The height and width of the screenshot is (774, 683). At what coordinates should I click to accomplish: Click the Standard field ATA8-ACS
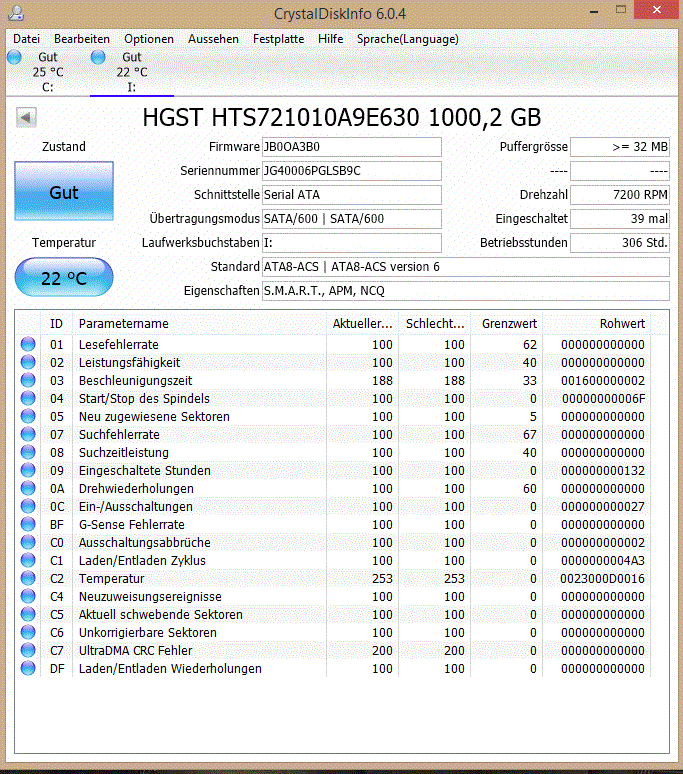pos(465,267)
